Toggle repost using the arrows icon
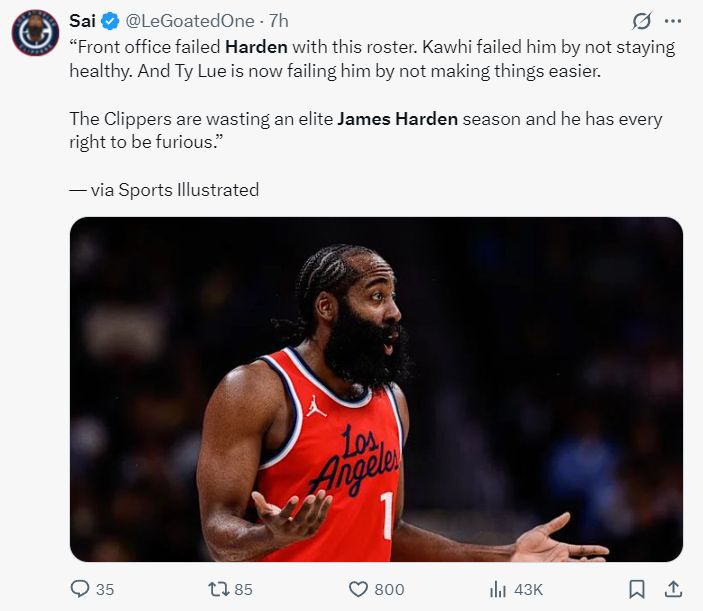703x611 pixels. 216,589
